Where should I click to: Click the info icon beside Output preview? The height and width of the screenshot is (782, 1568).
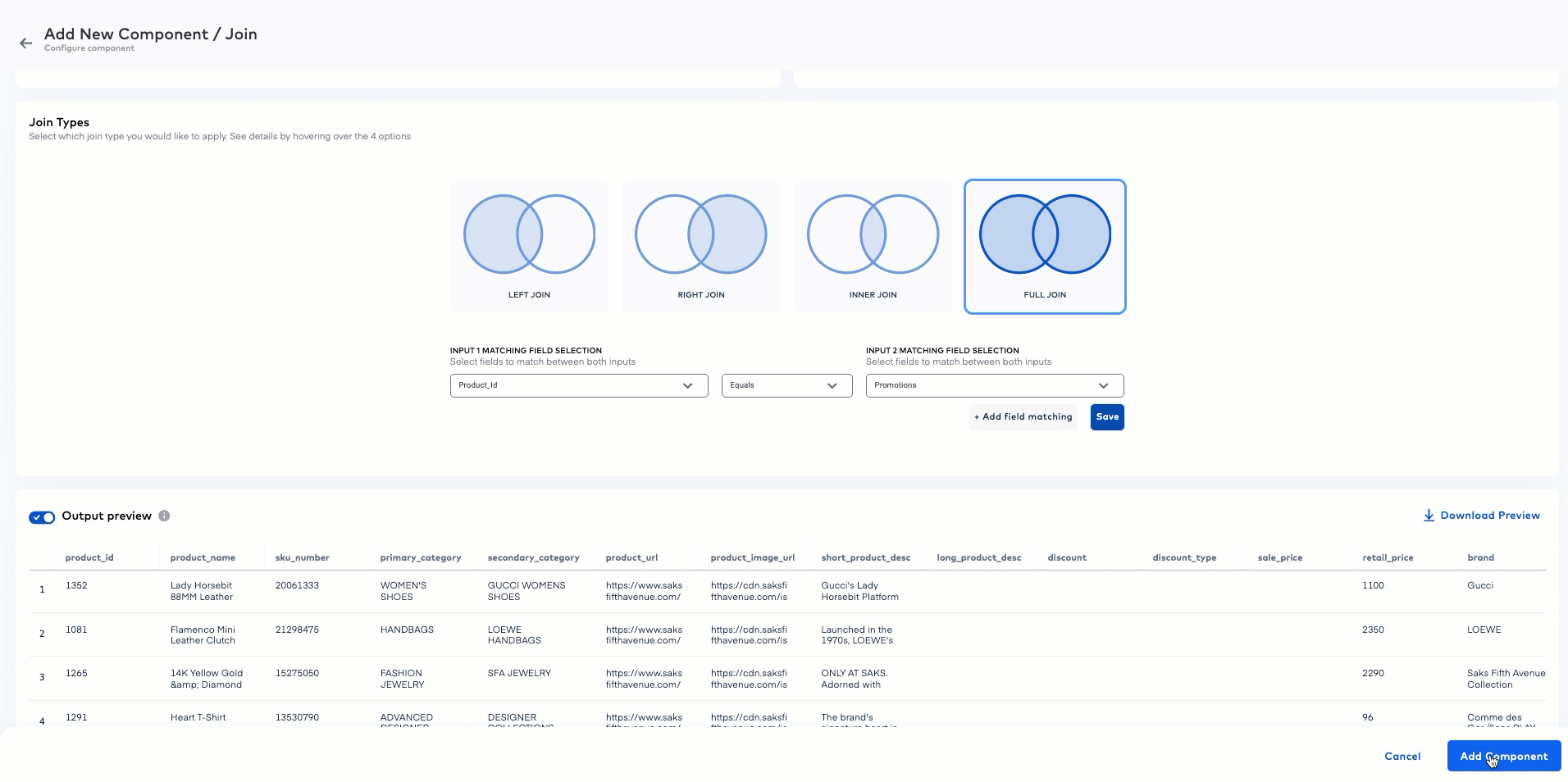point(164,516)
